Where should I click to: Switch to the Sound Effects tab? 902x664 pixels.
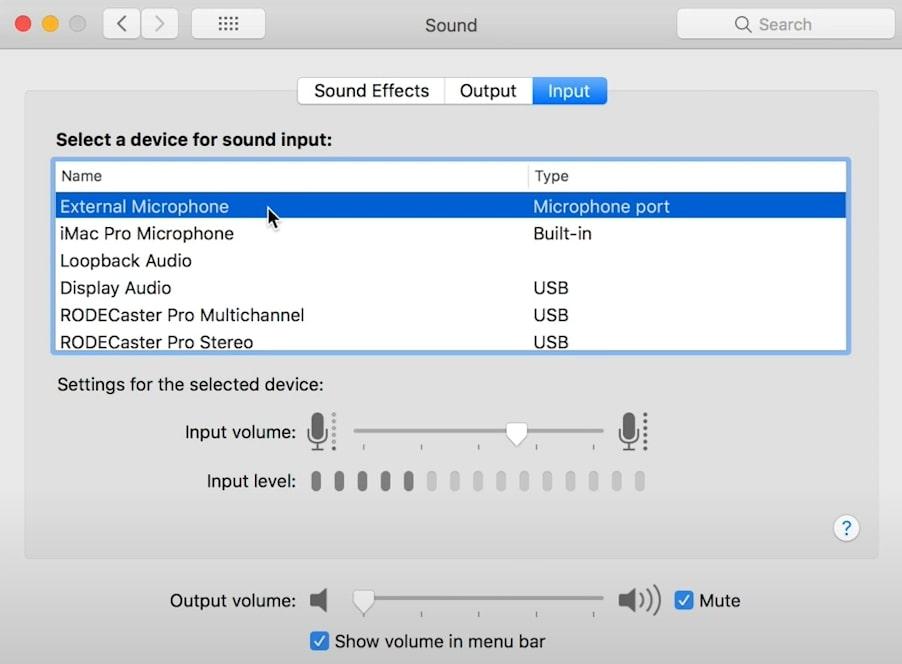tap(371, 91)
